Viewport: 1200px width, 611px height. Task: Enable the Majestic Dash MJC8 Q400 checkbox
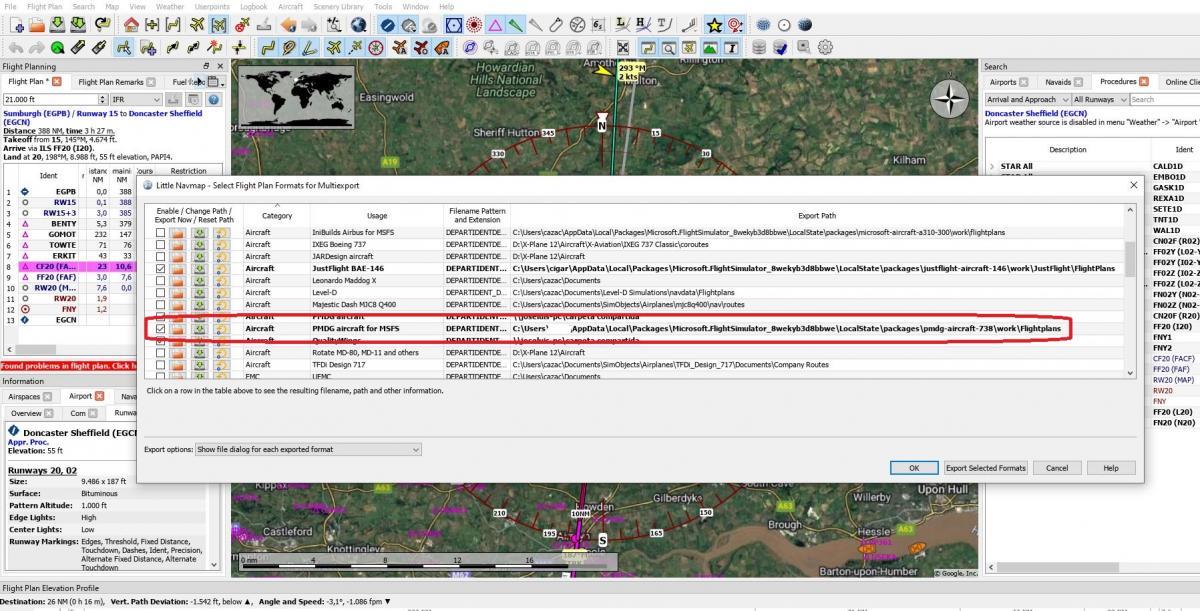pos(160,305)
